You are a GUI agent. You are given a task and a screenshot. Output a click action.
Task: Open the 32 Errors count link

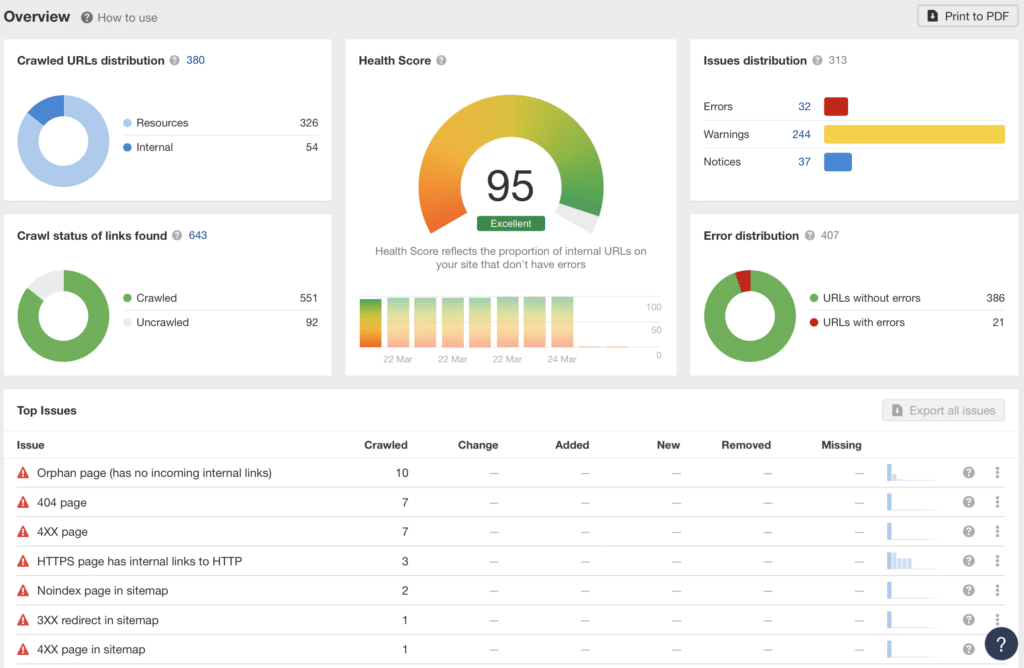coord(804,106)
